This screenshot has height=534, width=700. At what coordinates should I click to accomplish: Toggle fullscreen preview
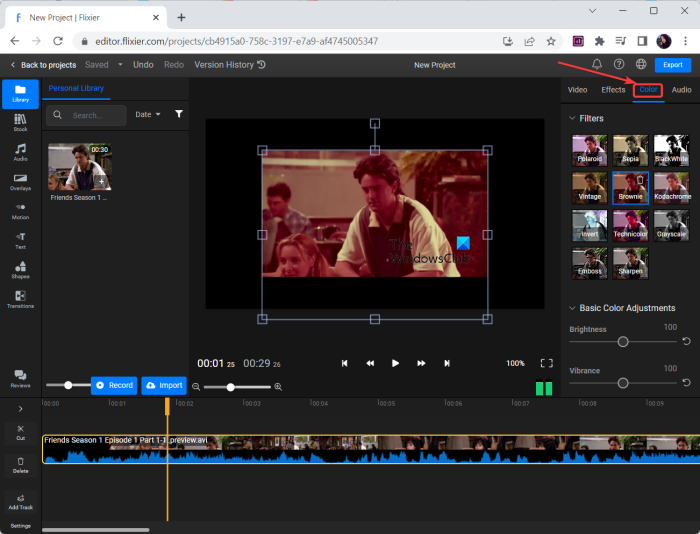click(546, 363)
